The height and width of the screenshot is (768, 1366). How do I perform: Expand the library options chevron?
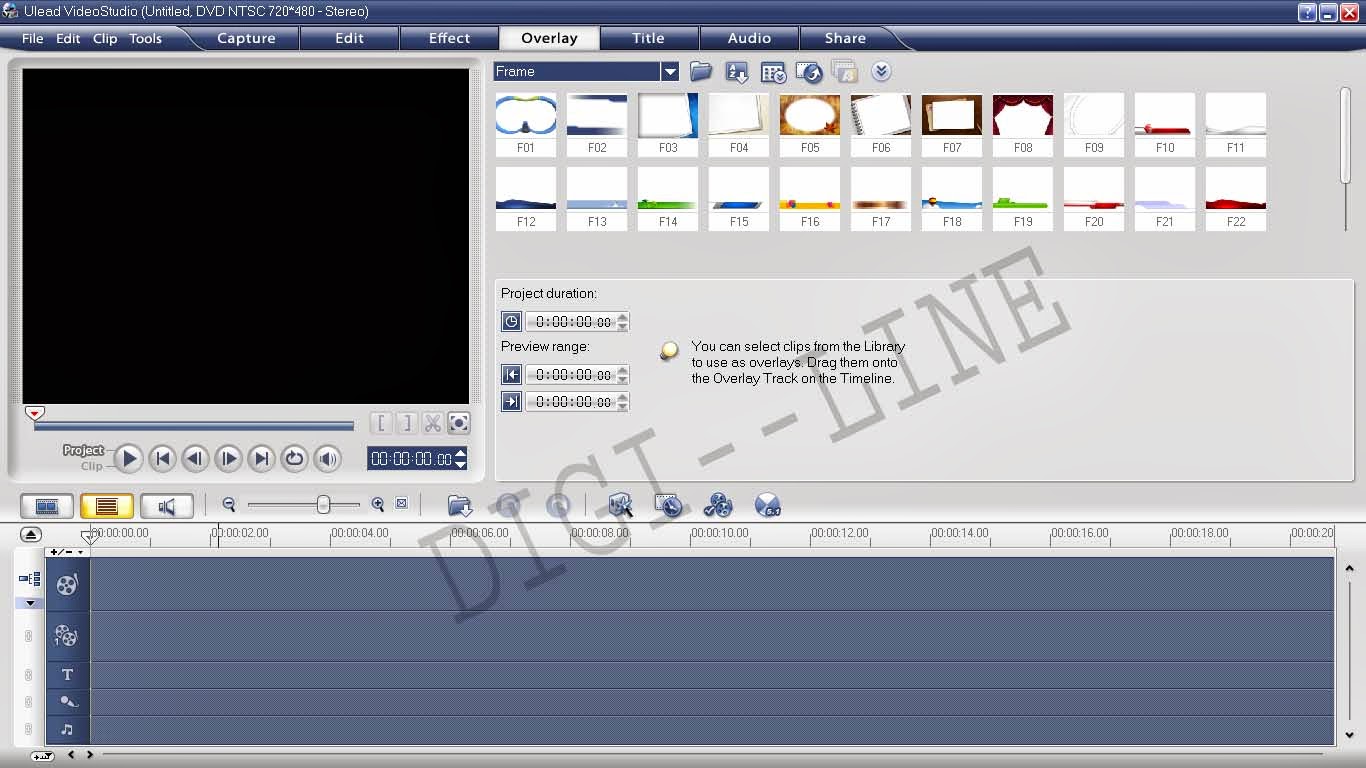[x=881, y=71]
